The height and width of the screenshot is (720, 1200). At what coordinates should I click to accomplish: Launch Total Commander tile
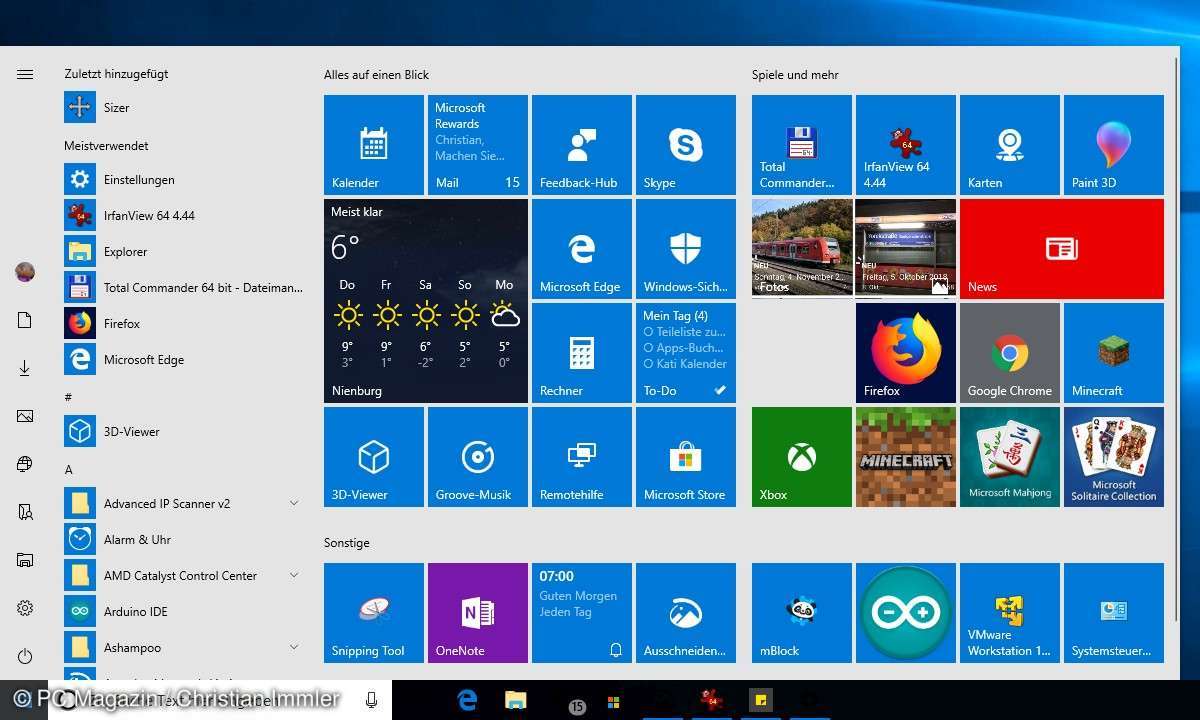pyautogui.click(x=802, y=145)
